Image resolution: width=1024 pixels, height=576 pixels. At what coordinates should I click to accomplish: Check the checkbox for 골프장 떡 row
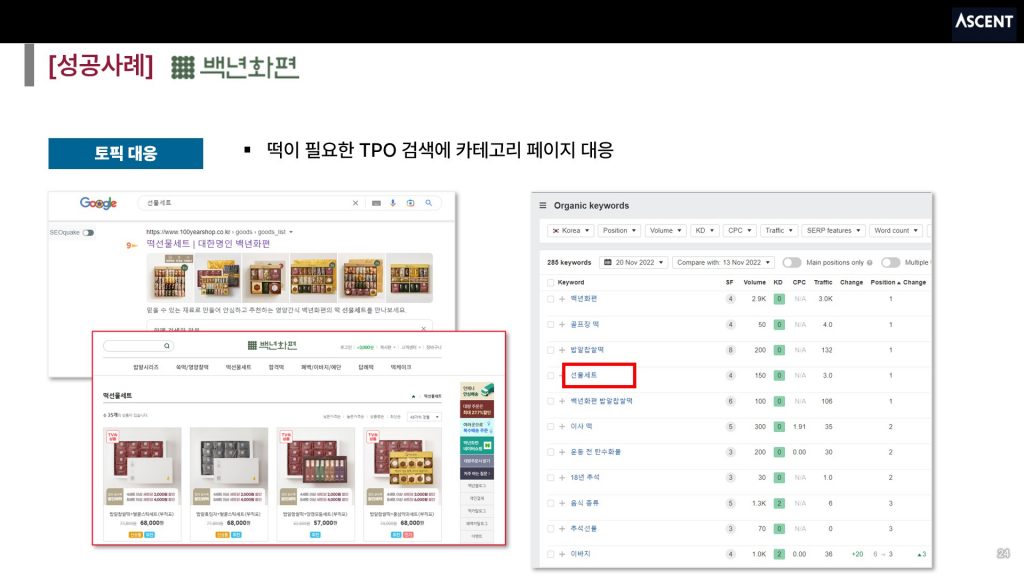coord(551,325)
